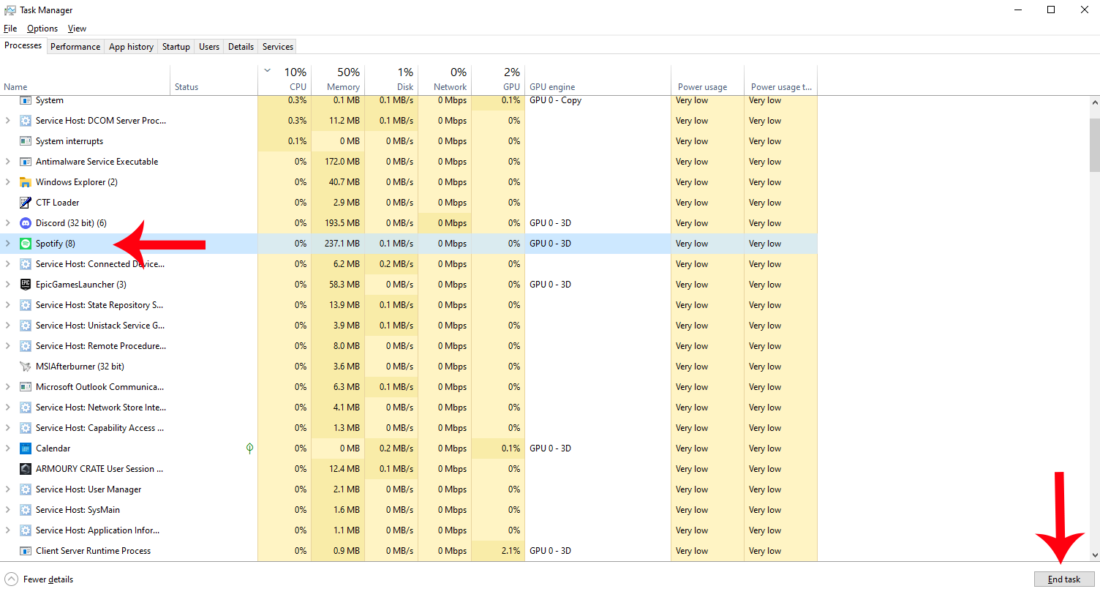Click the Service Host: SysMain gear icon
The width and height of the screenshot is (1100, 597).
(x=25, y=509)
